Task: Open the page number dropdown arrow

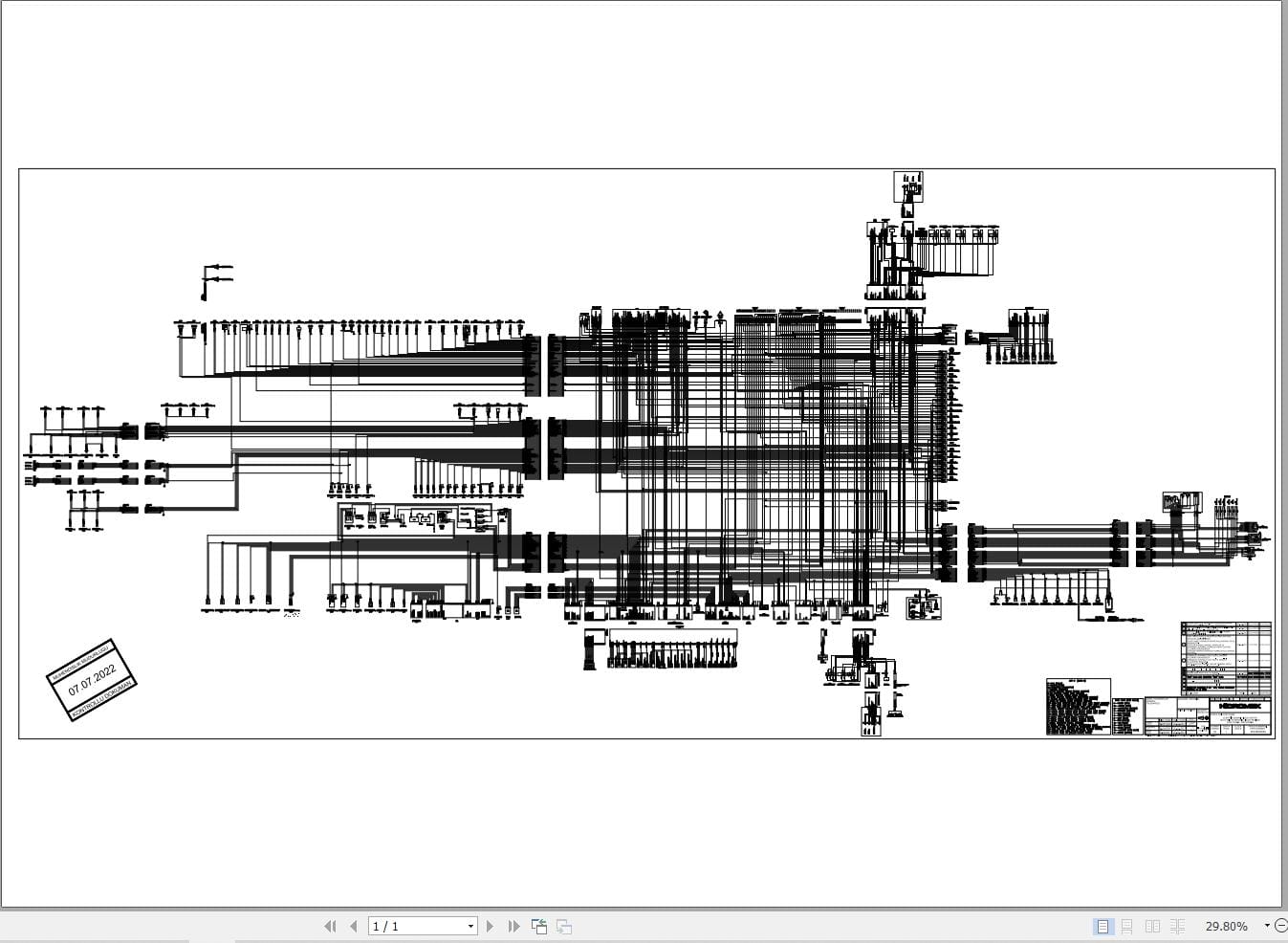Action: coord(470,926)
